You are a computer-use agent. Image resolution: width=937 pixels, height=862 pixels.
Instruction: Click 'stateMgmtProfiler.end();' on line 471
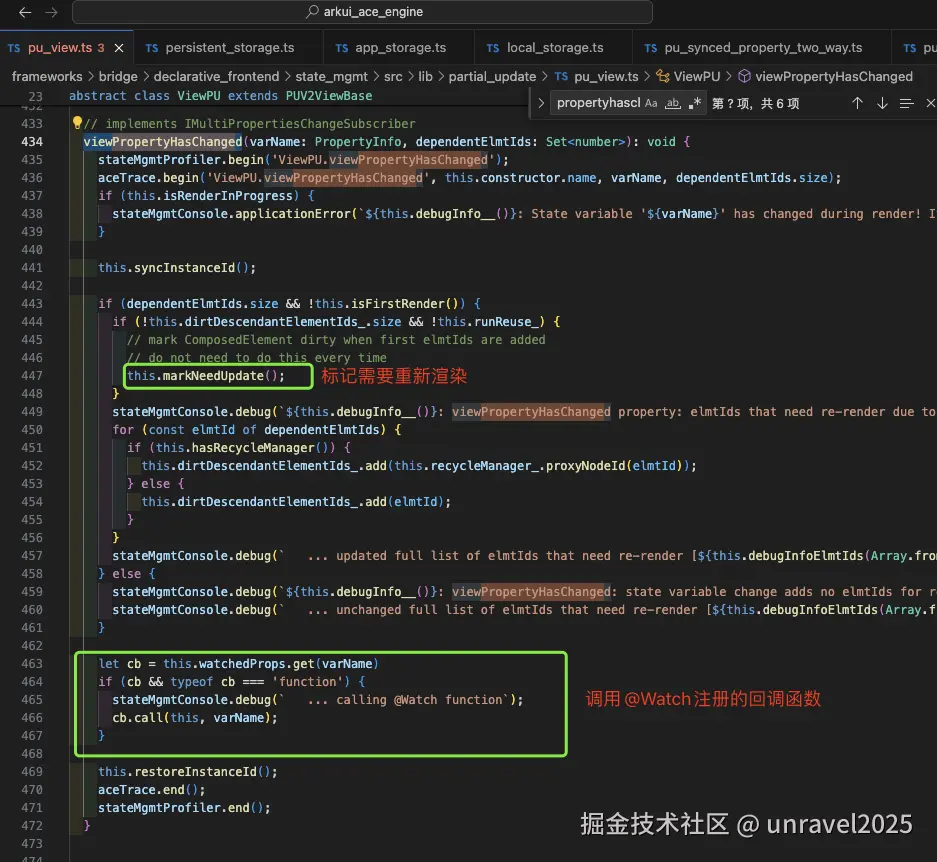click(x=184, y=808)
